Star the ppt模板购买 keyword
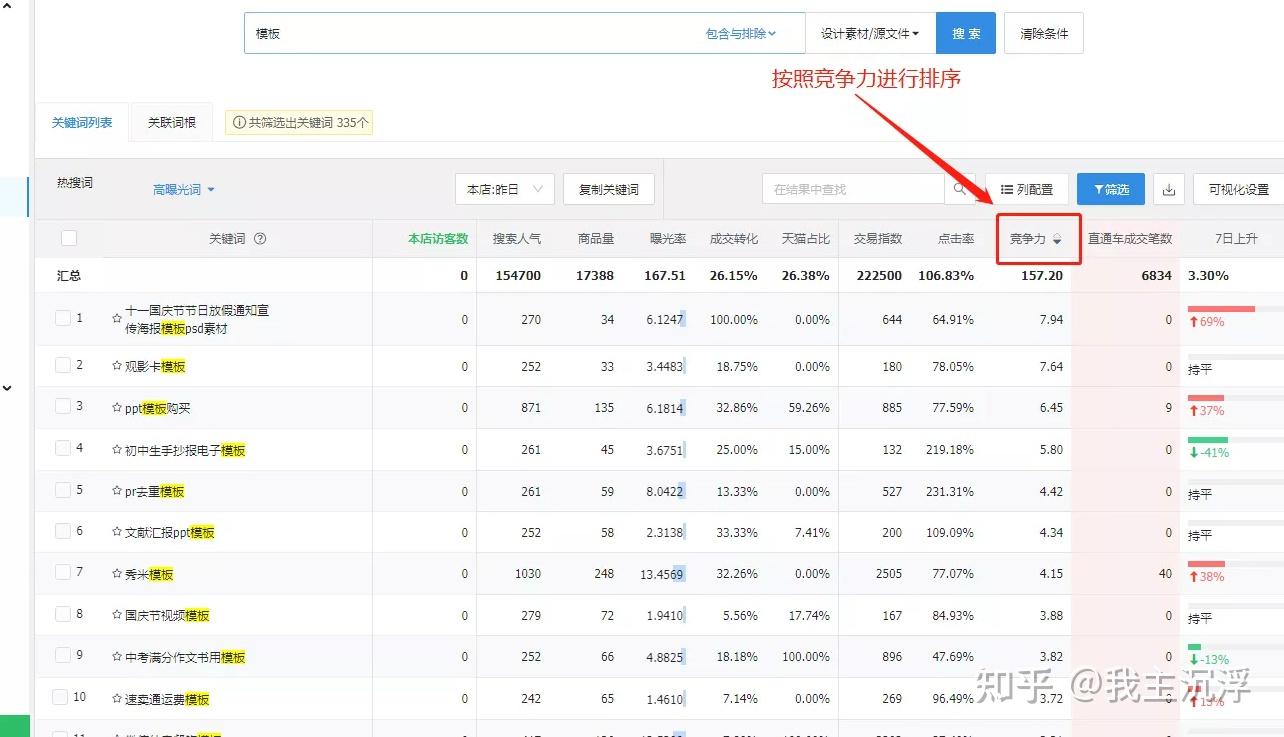 click(x=117, y=408)
